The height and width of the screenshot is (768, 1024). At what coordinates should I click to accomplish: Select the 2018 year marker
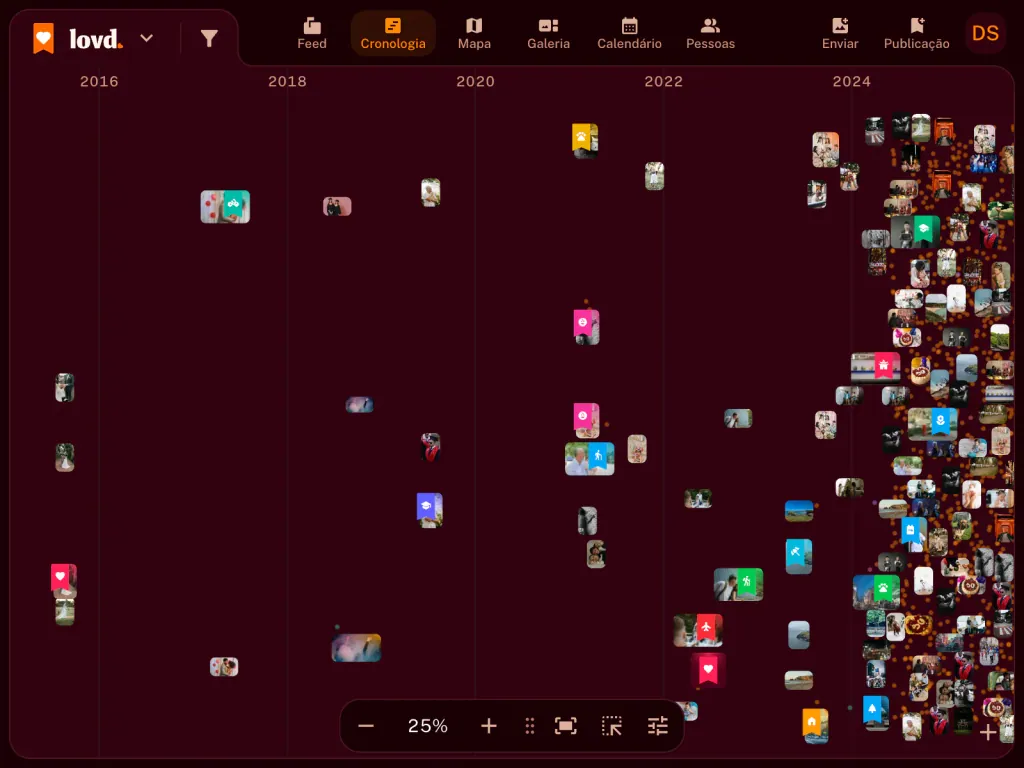pos(287,82)
